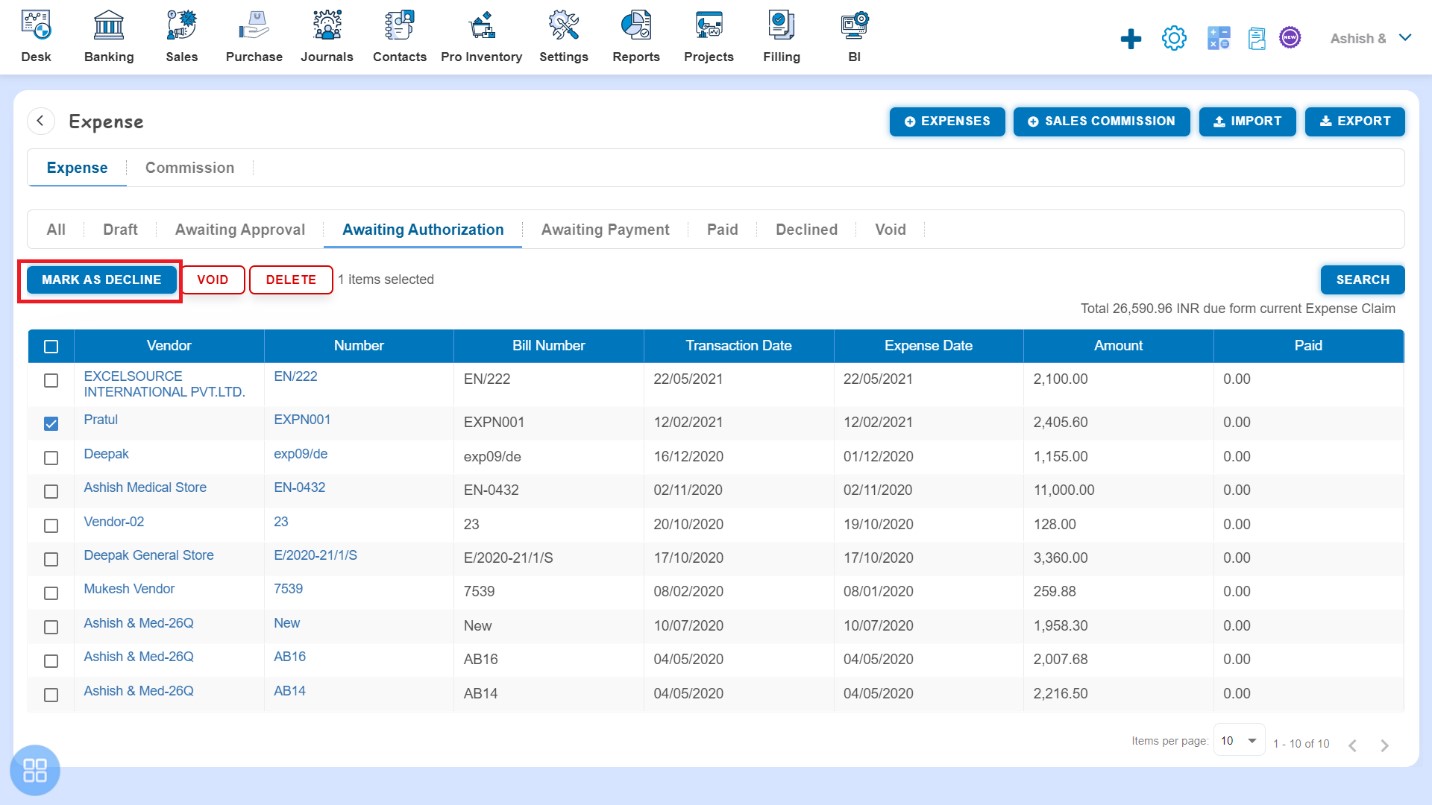This screenshot has height=805, width=1432.
Task: Click the blue plus quick-add icon
Action: click(1131, 39)
